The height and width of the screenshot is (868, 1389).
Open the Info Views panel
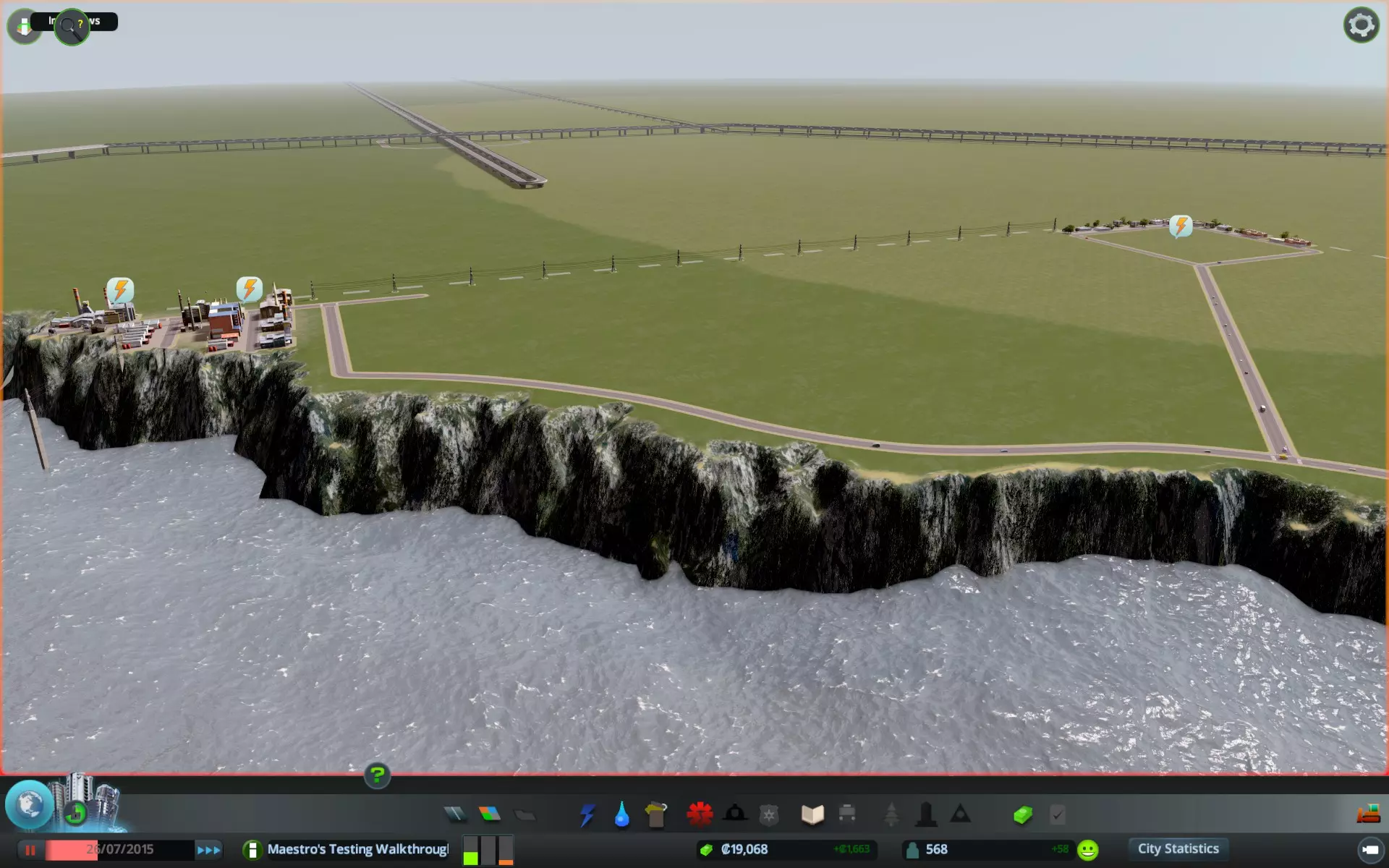24,27
